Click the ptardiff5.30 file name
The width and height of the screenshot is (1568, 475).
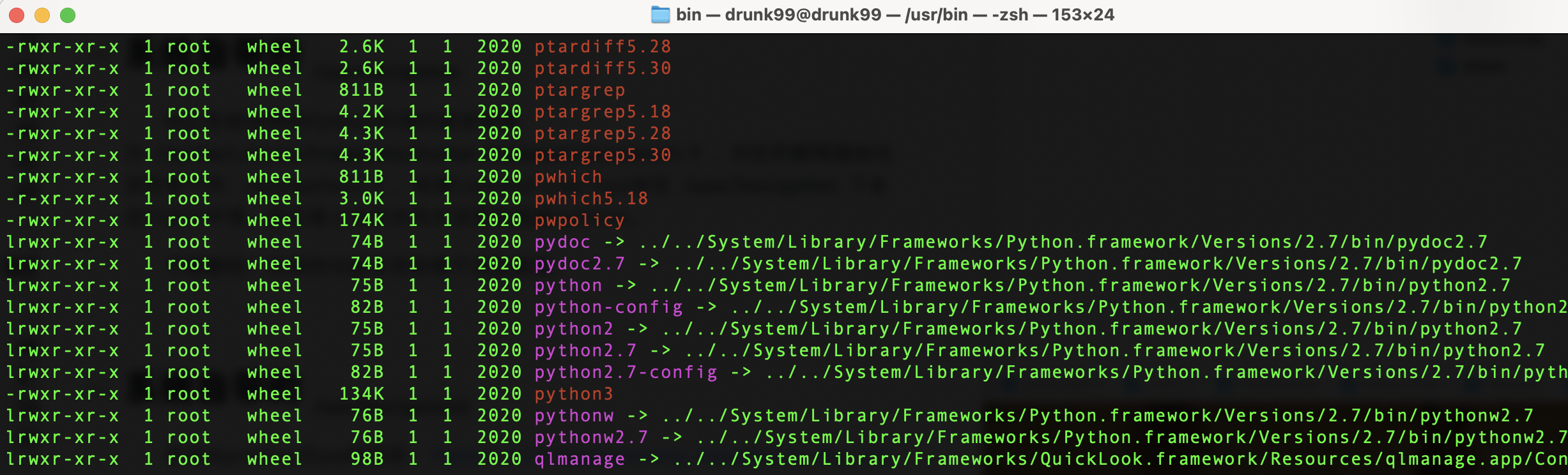point(603,68)
